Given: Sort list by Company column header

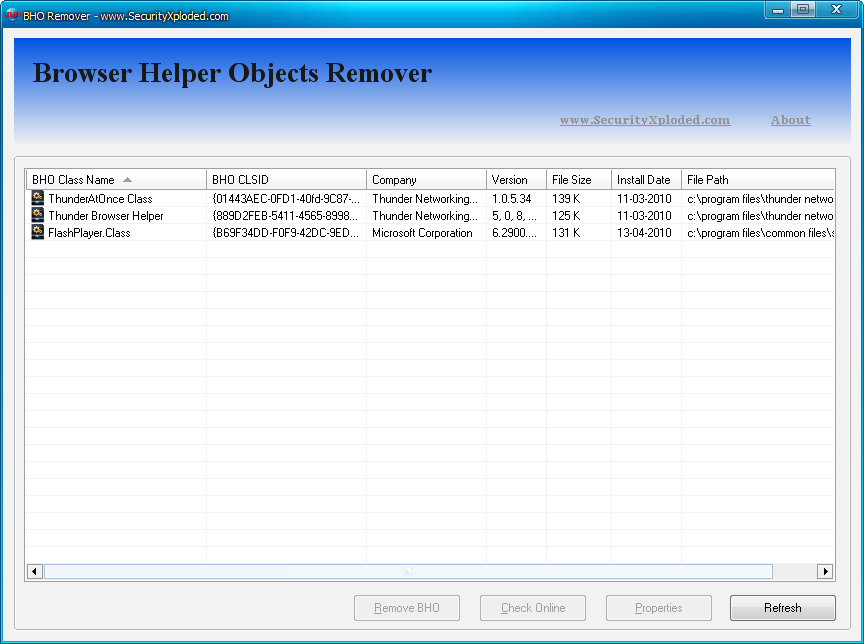Looking at the screenshot, I should pyautogui.click(x=426, y=180).
